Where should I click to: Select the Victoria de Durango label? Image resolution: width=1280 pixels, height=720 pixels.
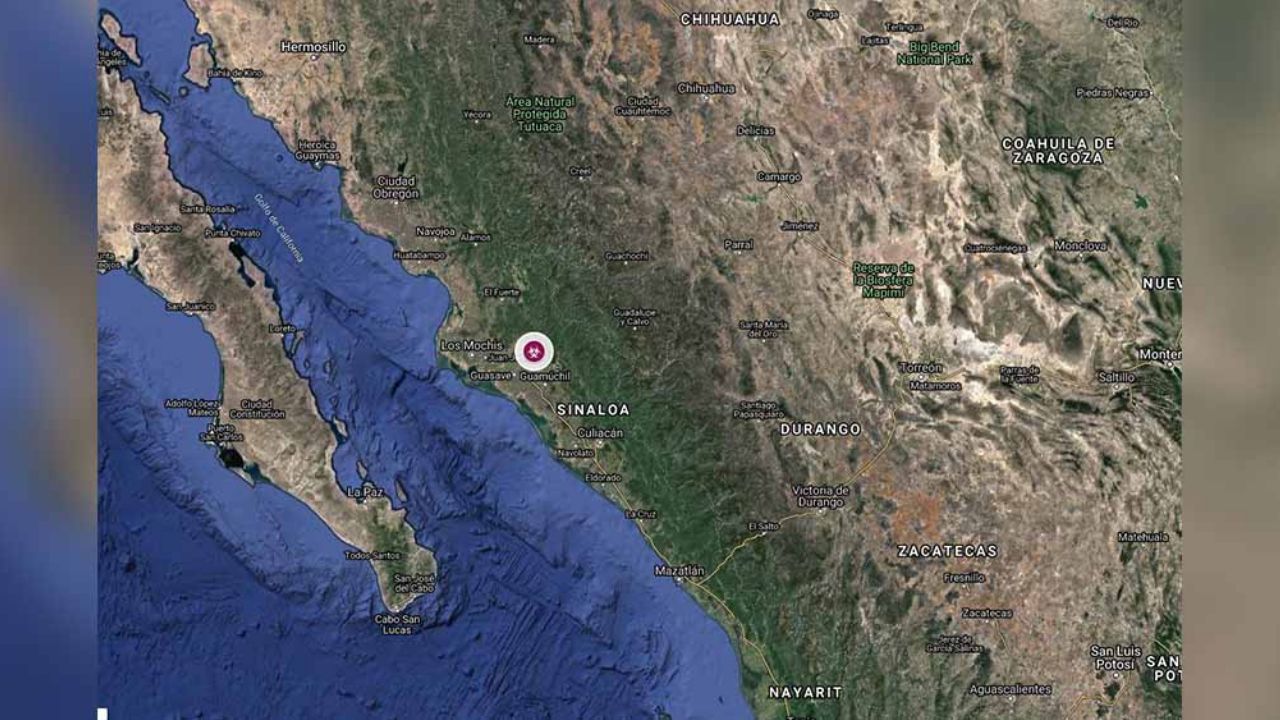(820, 497)
